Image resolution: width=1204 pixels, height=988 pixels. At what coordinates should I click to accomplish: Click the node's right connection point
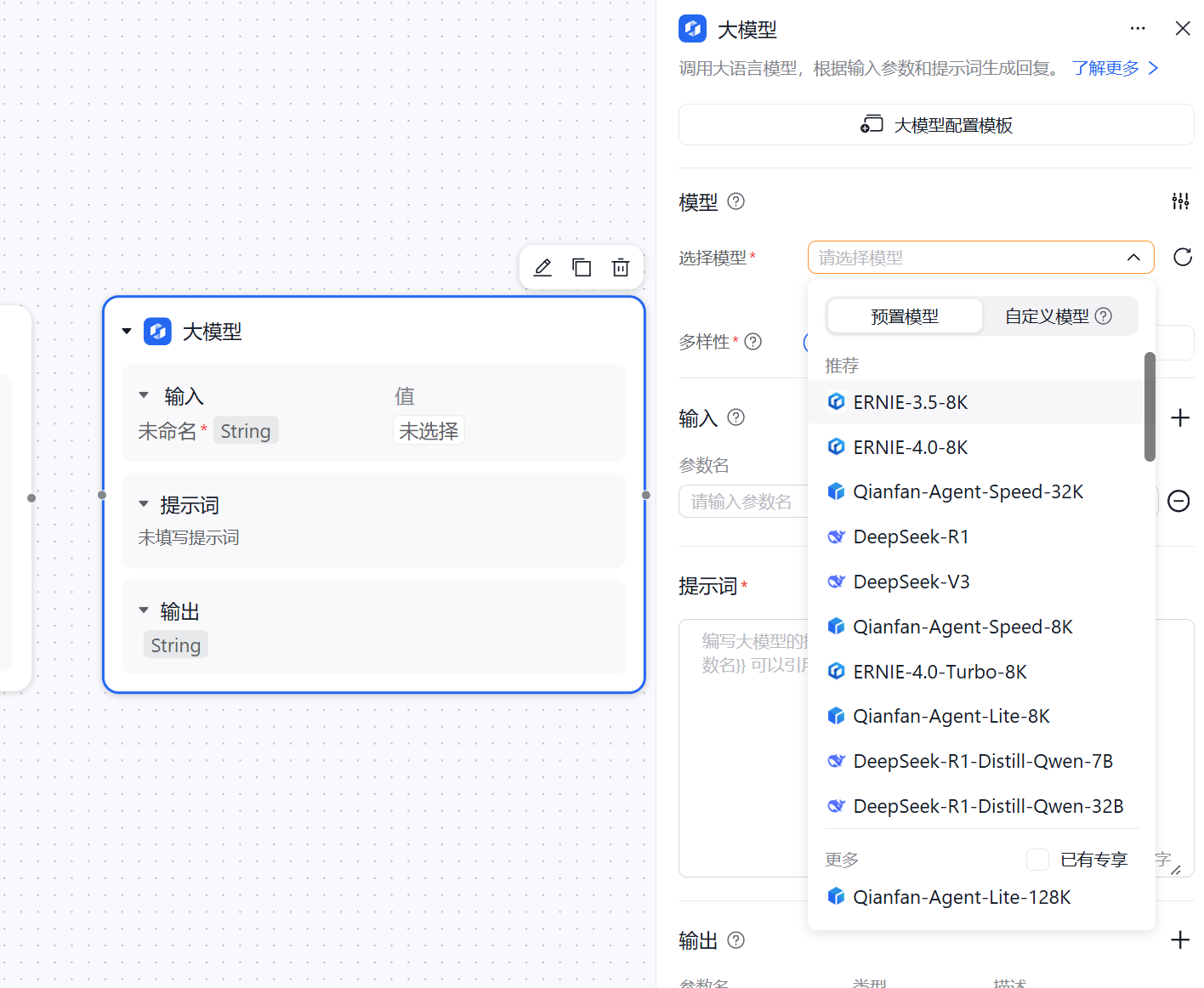click(646, 495)
